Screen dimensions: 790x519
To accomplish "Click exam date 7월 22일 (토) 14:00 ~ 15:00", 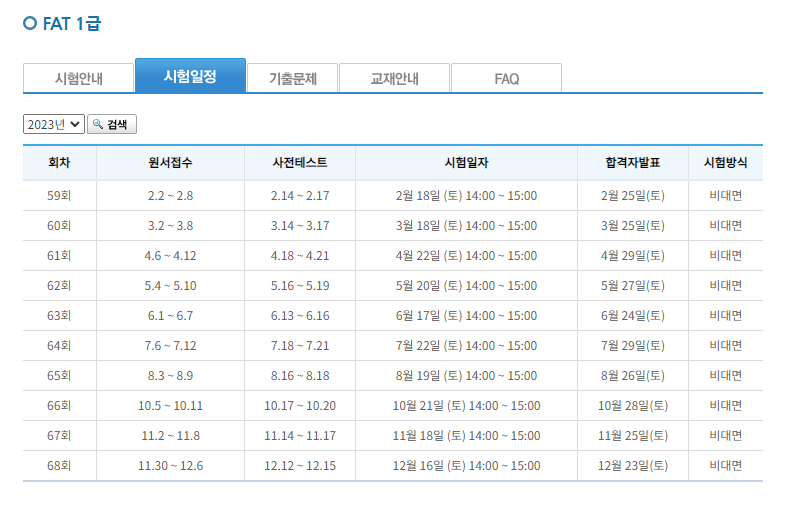I will 466,345.
